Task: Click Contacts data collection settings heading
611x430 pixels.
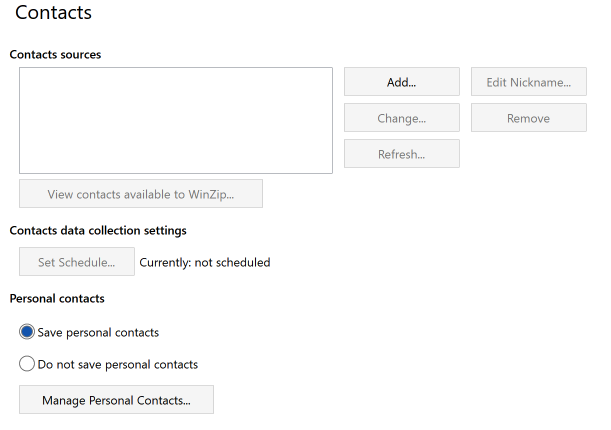Action: pyautogui.click(x=98, y=231)
